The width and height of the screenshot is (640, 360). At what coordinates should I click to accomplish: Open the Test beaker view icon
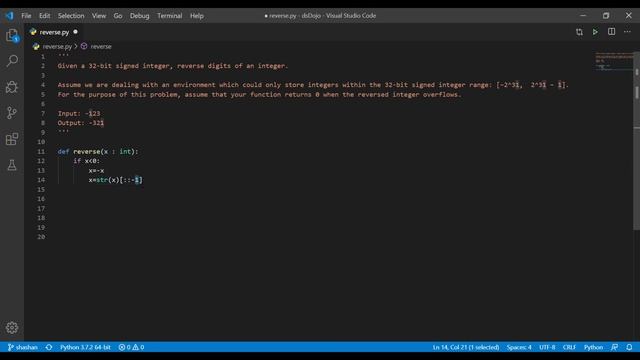[12, 165]
